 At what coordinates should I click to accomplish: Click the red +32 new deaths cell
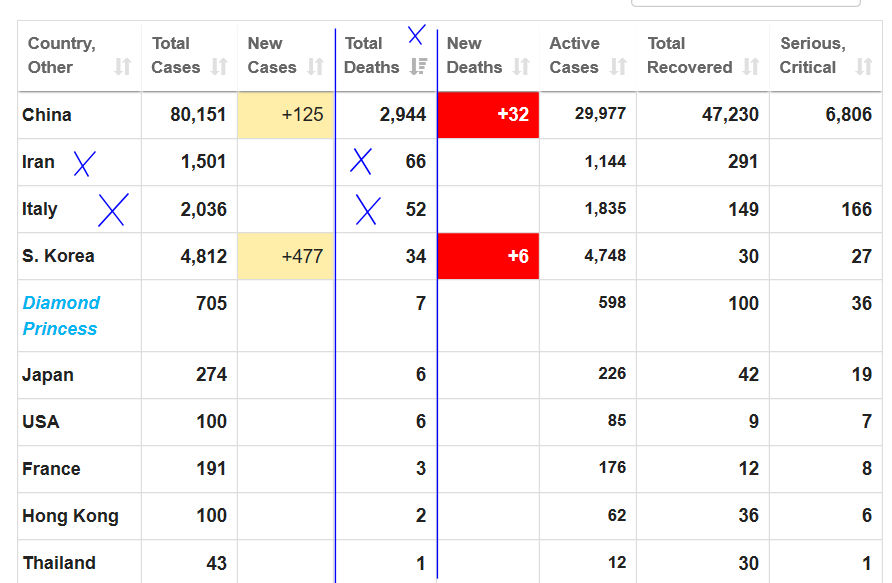(x=488, y=115)
